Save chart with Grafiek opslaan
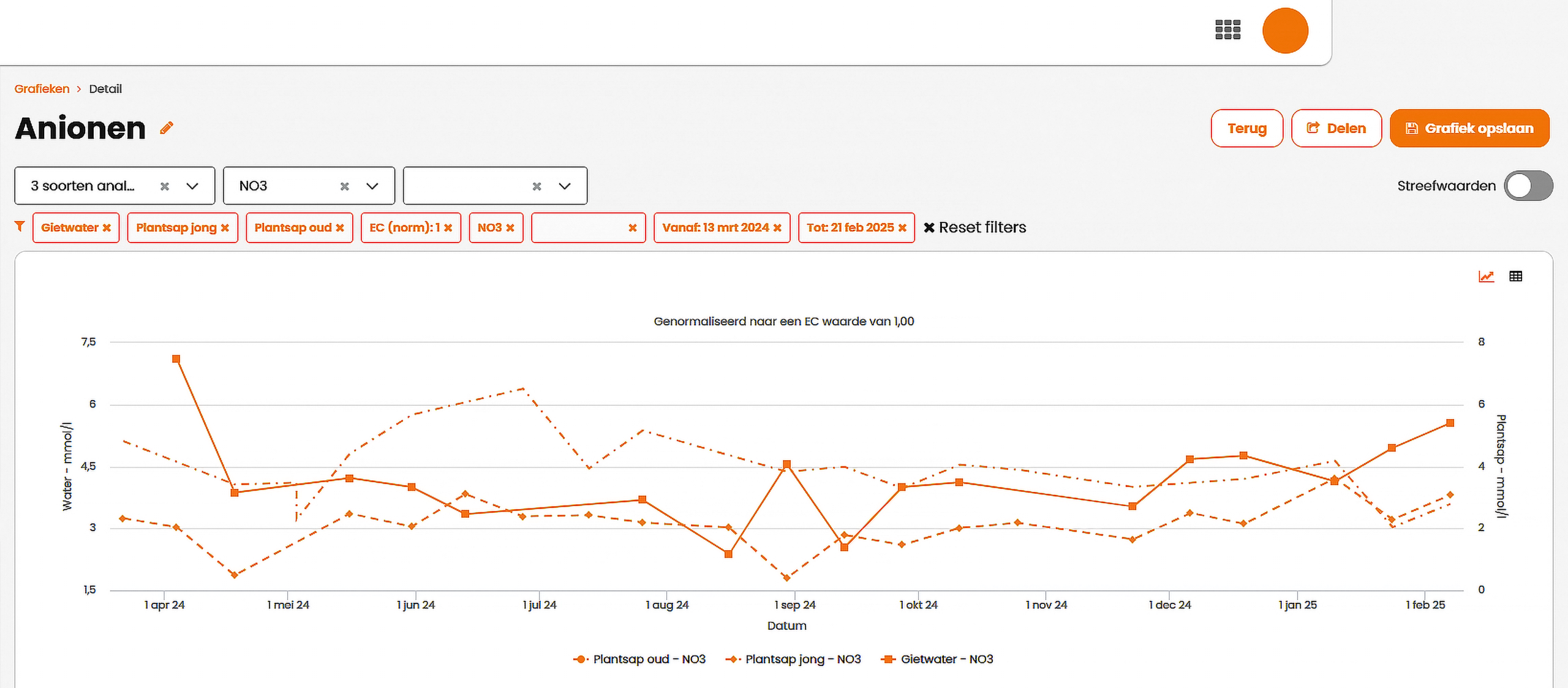Image resolution: width=1568 pixels, height=688 pixels. tap(1469, 129)
